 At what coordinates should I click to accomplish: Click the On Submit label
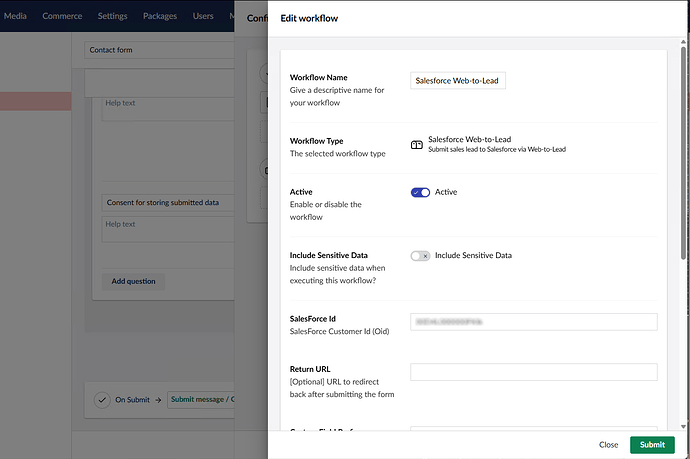pos(132,400)
